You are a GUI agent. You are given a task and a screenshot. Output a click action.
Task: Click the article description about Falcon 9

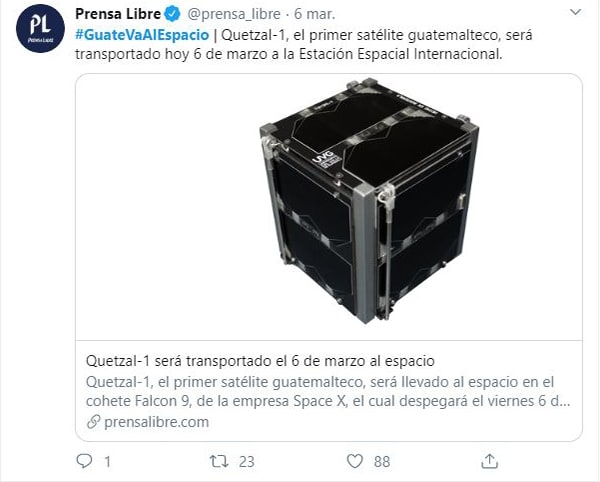(328, 391)
